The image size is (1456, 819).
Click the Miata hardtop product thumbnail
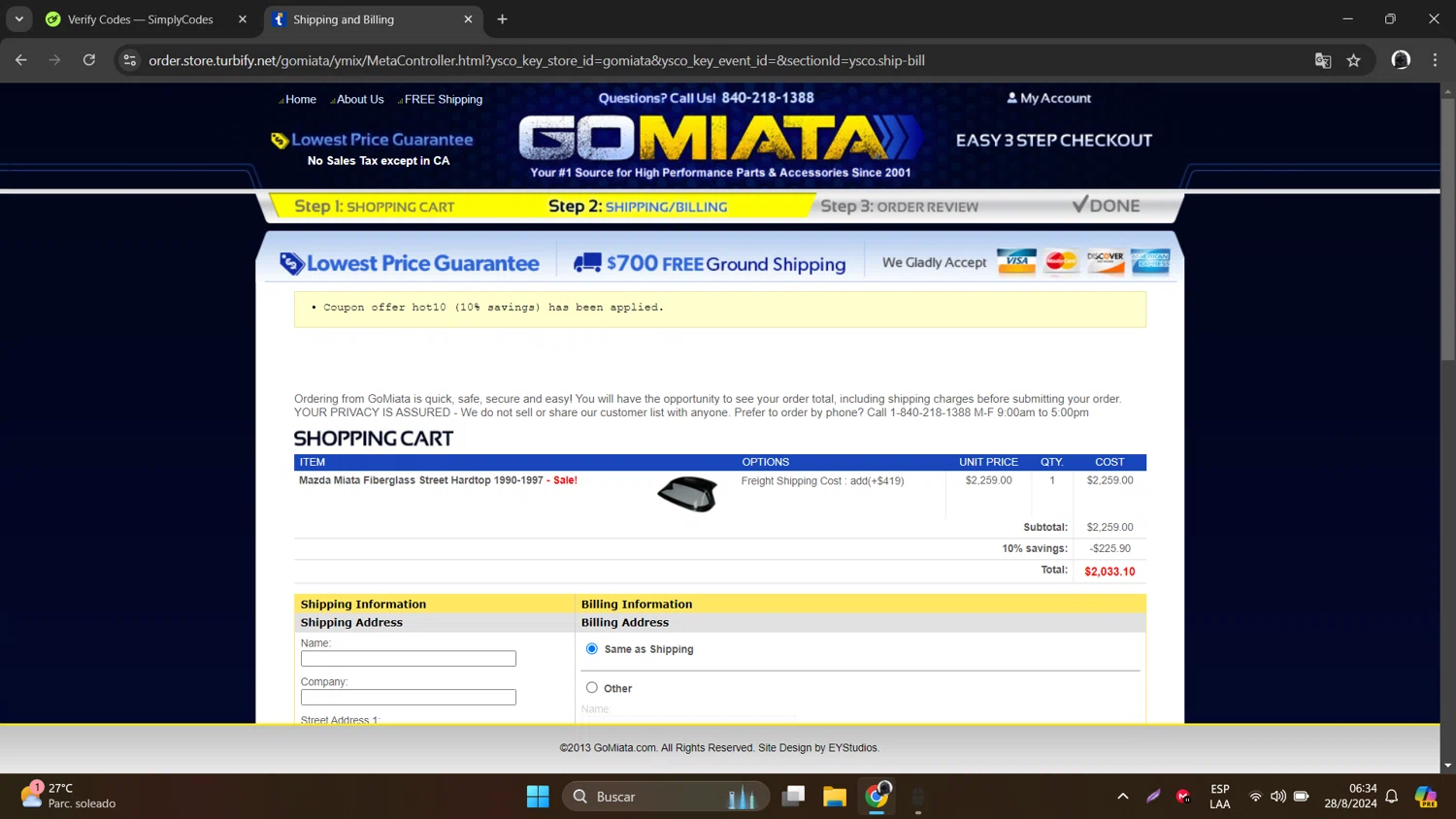(687, 494)
